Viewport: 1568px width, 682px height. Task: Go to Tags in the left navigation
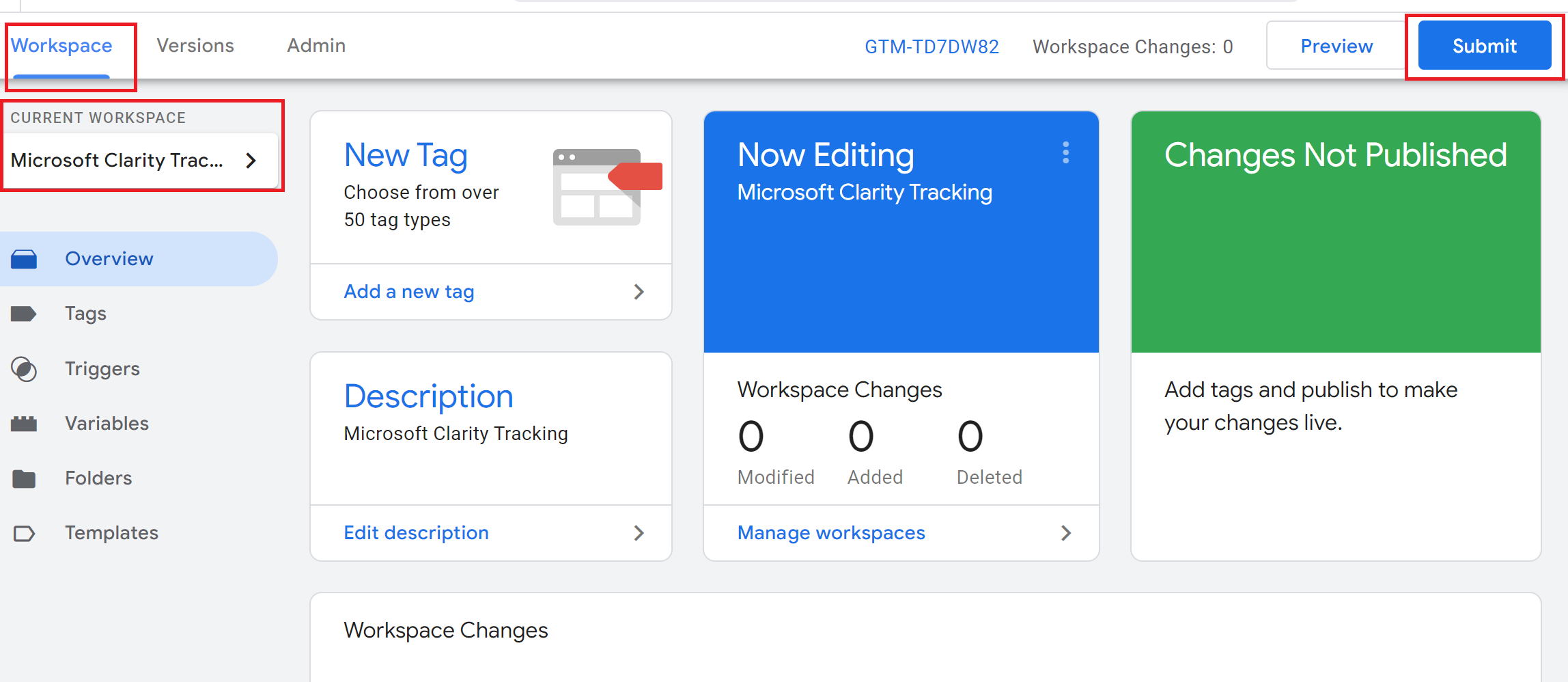[139, 314]
